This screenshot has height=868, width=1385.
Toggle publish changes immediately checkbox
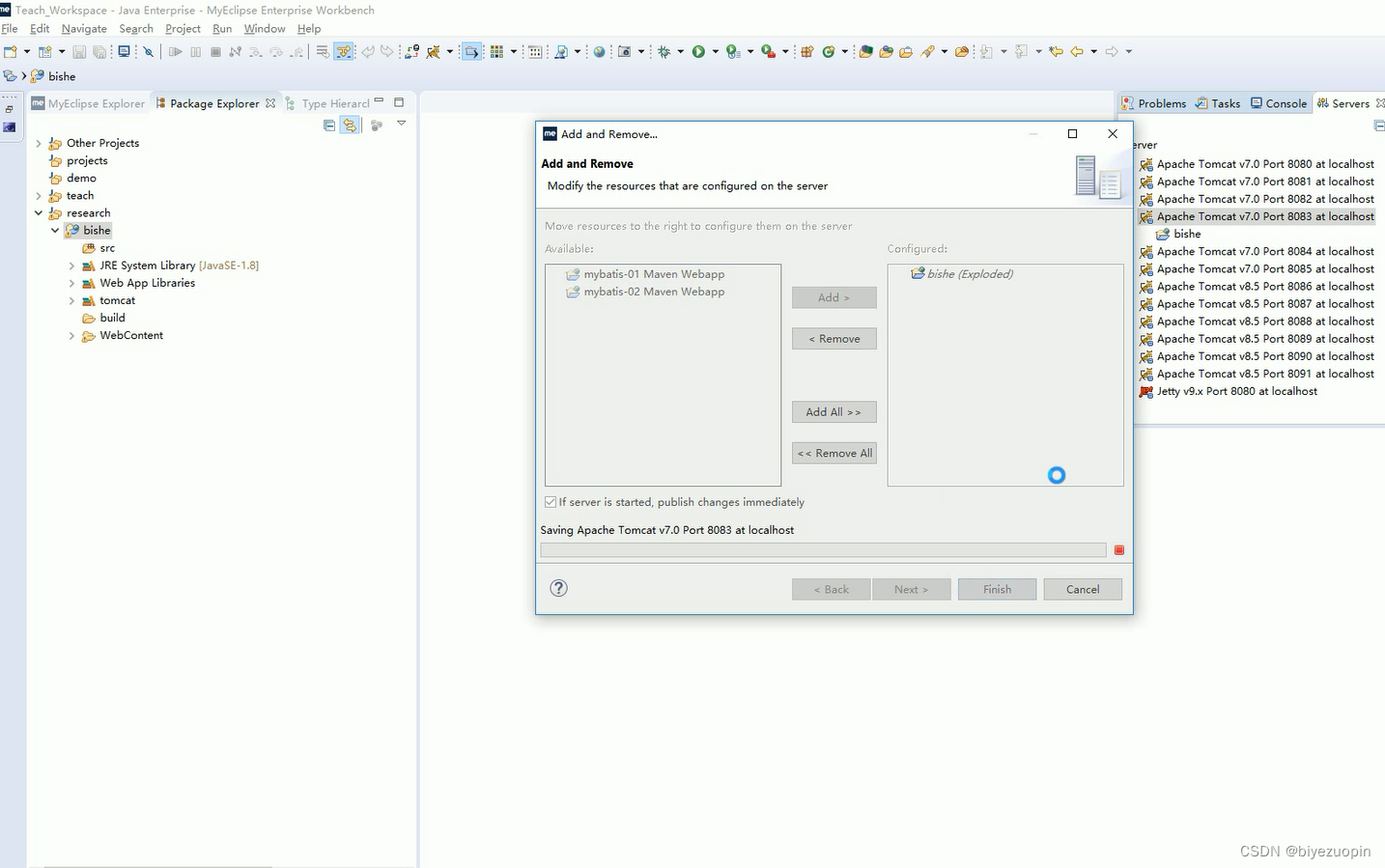point(551,502)
